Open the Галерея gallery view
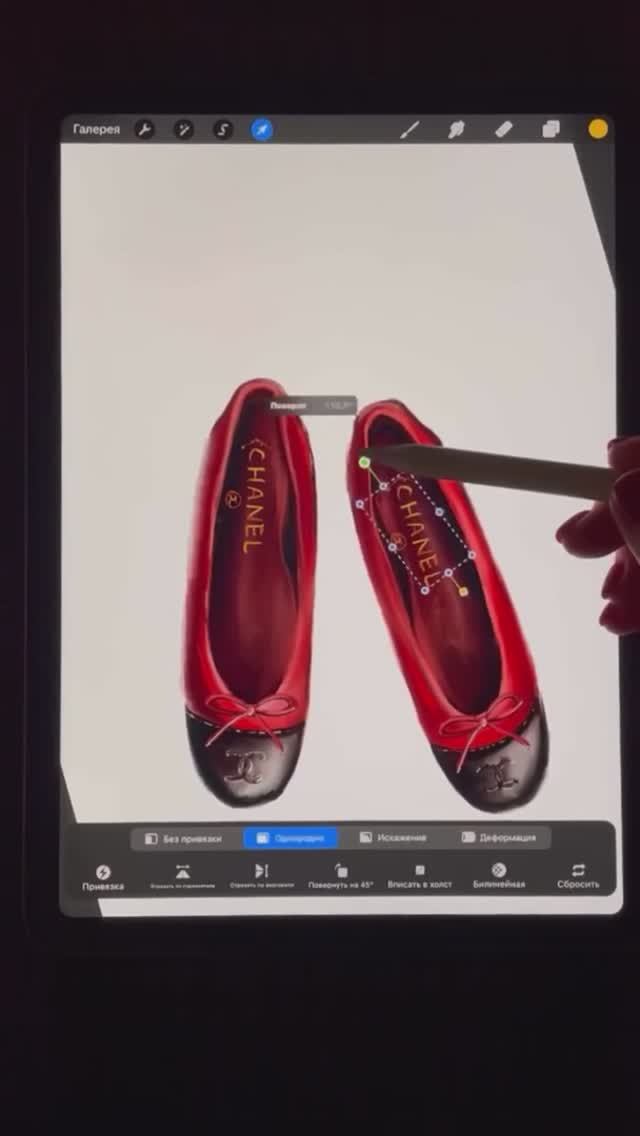The image size is (640, 1136). point(96,130)
